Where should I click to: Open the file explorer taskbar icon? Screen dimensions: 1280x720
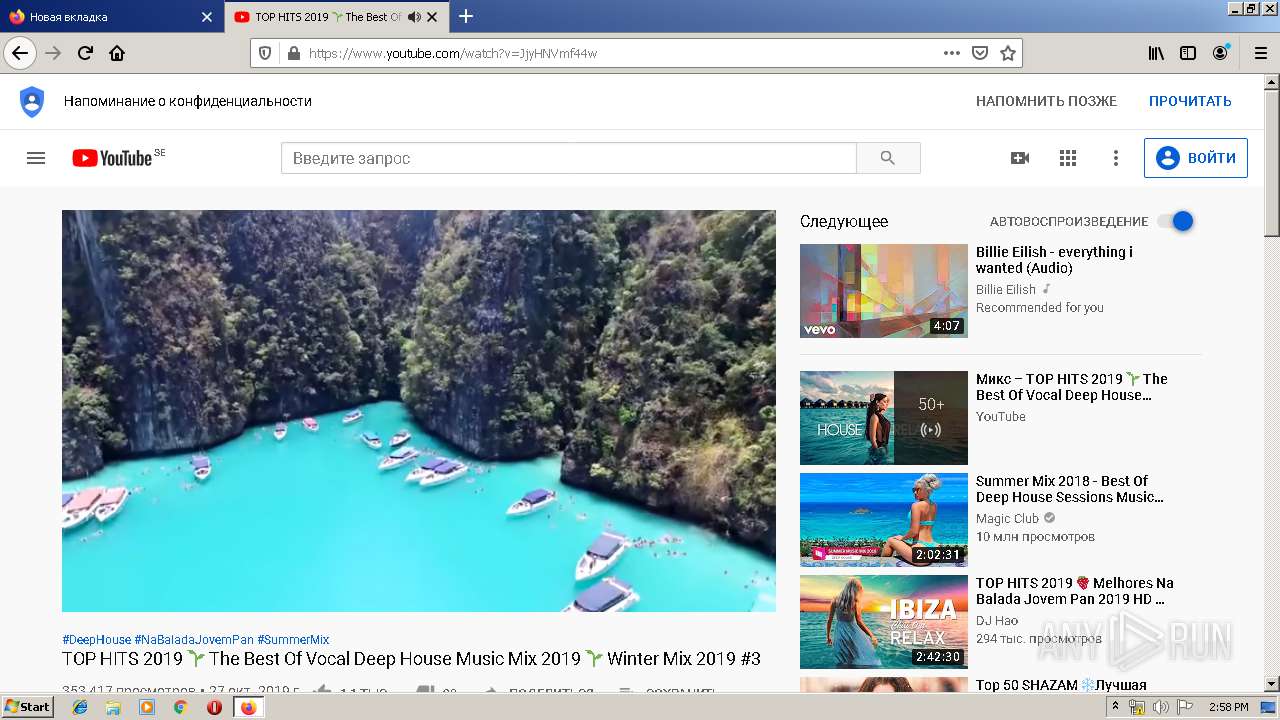(x=113, y=707)
